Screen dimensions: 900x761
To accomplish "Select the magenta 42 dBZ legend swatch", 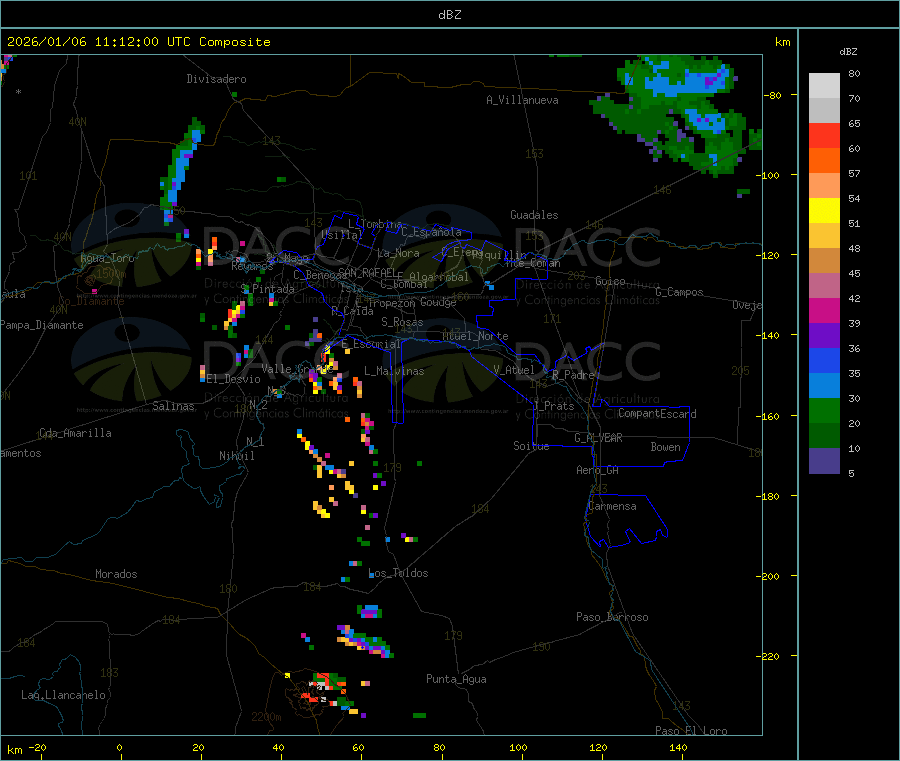I will [x=824, y=310].
